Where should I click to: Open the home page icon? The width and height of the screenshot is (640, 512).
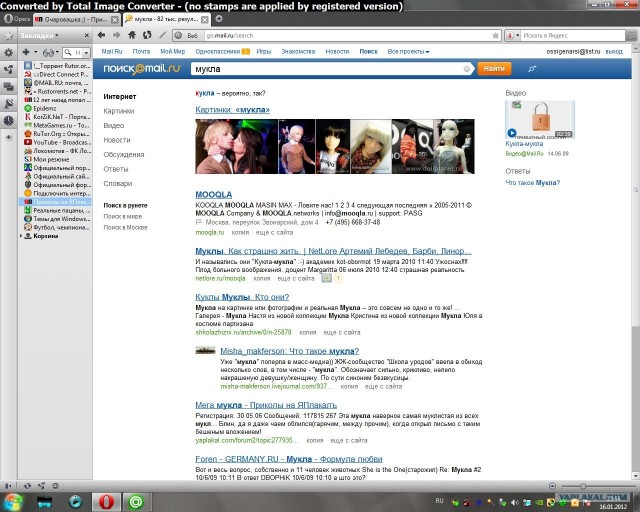click(x=132, y=35)
